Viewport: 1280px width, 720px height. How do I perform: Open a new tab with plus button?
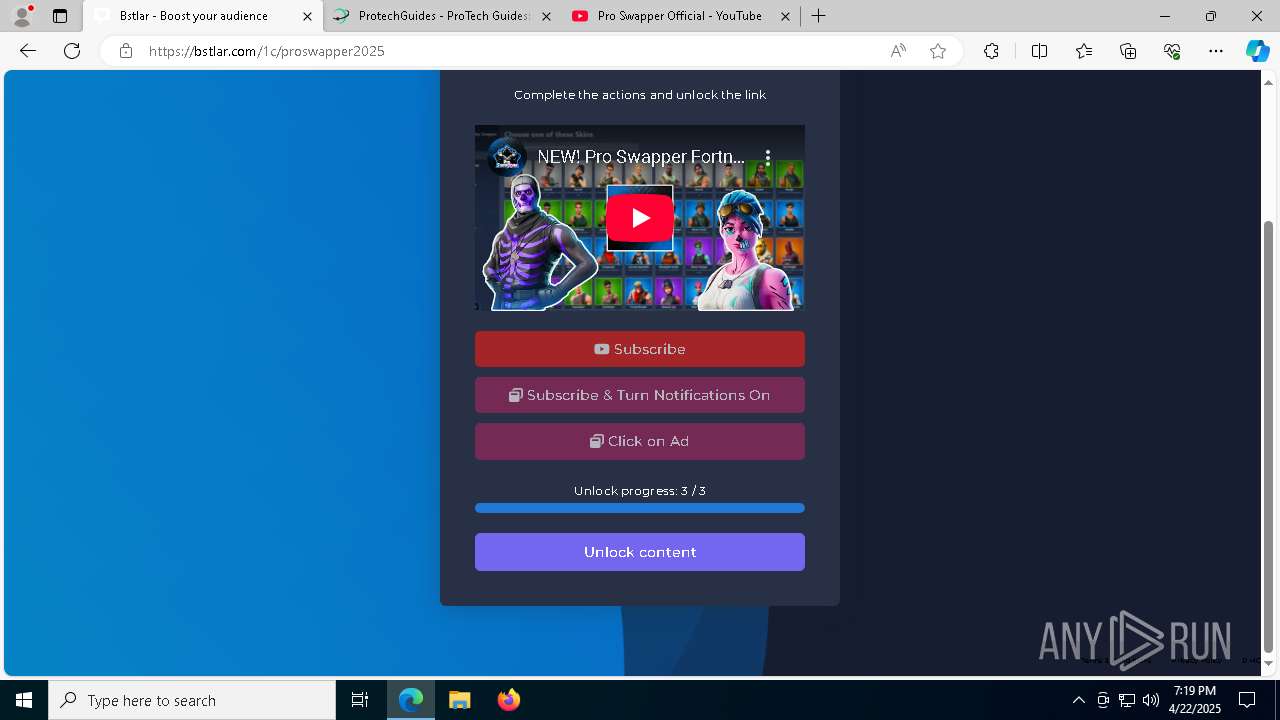[819, 16]
